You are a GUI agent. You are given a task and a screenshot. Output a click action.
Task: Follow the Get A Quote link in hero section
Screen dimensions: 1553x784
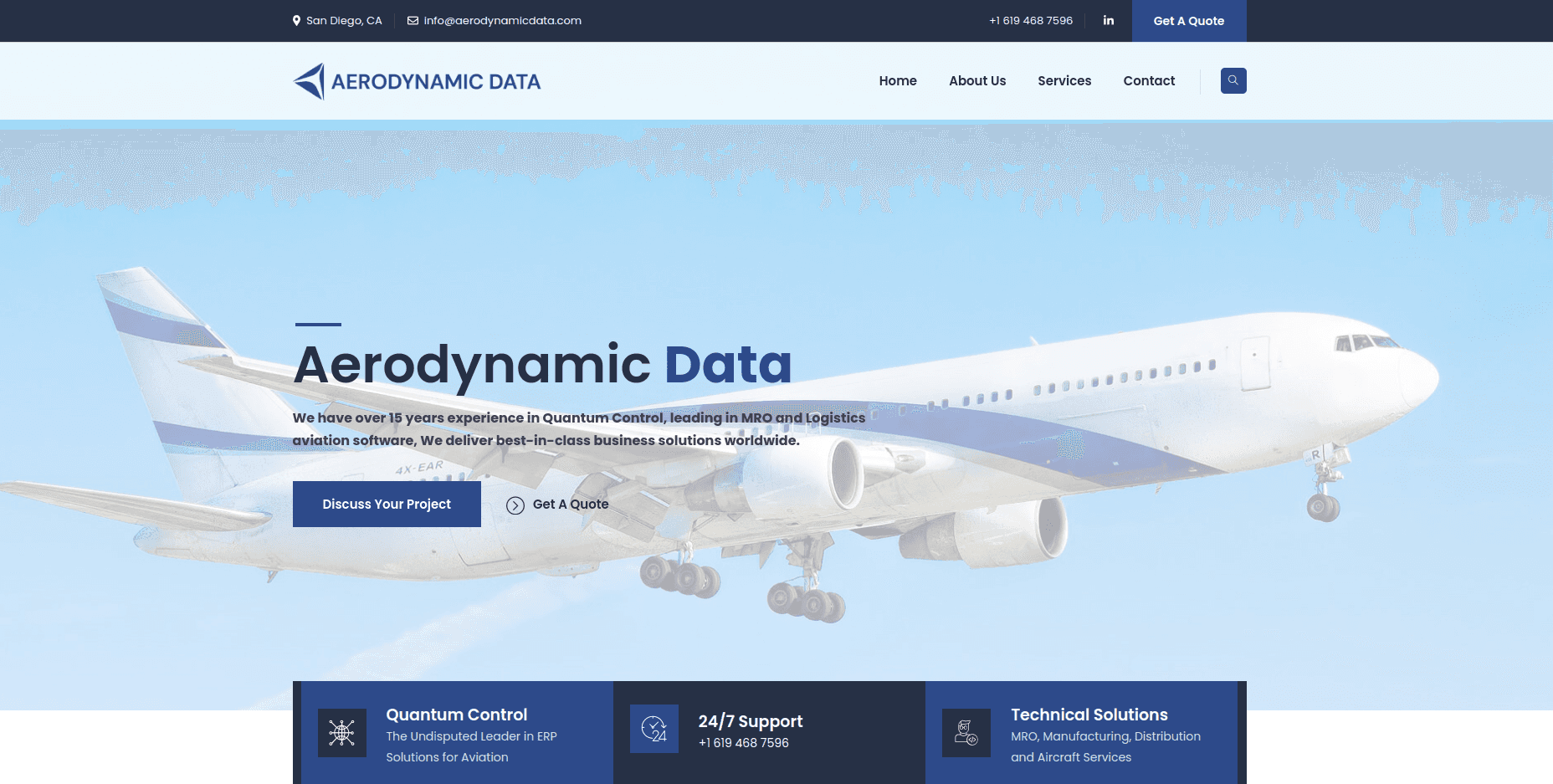coord(571,505)
